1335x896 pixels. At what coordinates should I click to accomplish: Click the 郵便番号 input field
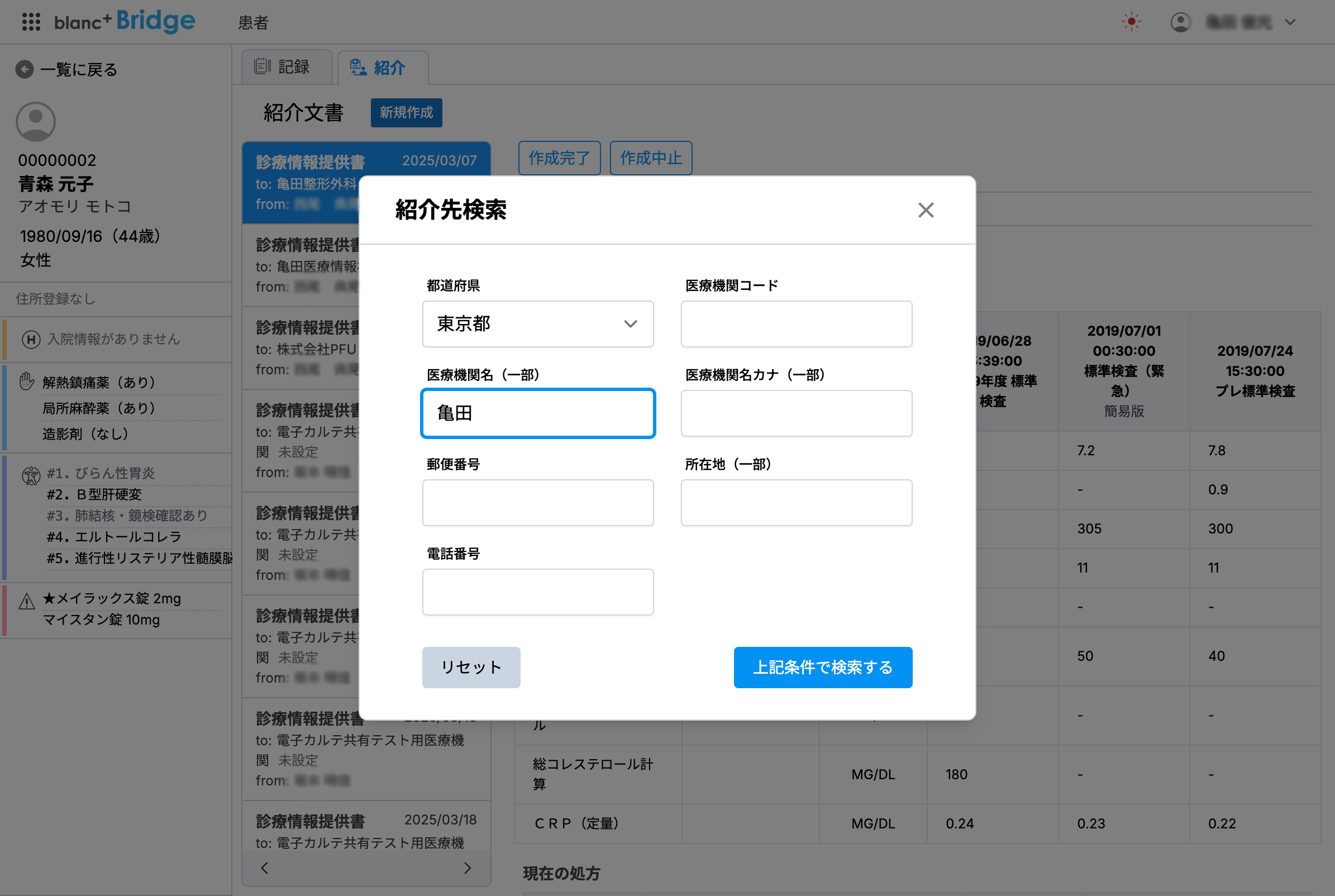[537, 502]
